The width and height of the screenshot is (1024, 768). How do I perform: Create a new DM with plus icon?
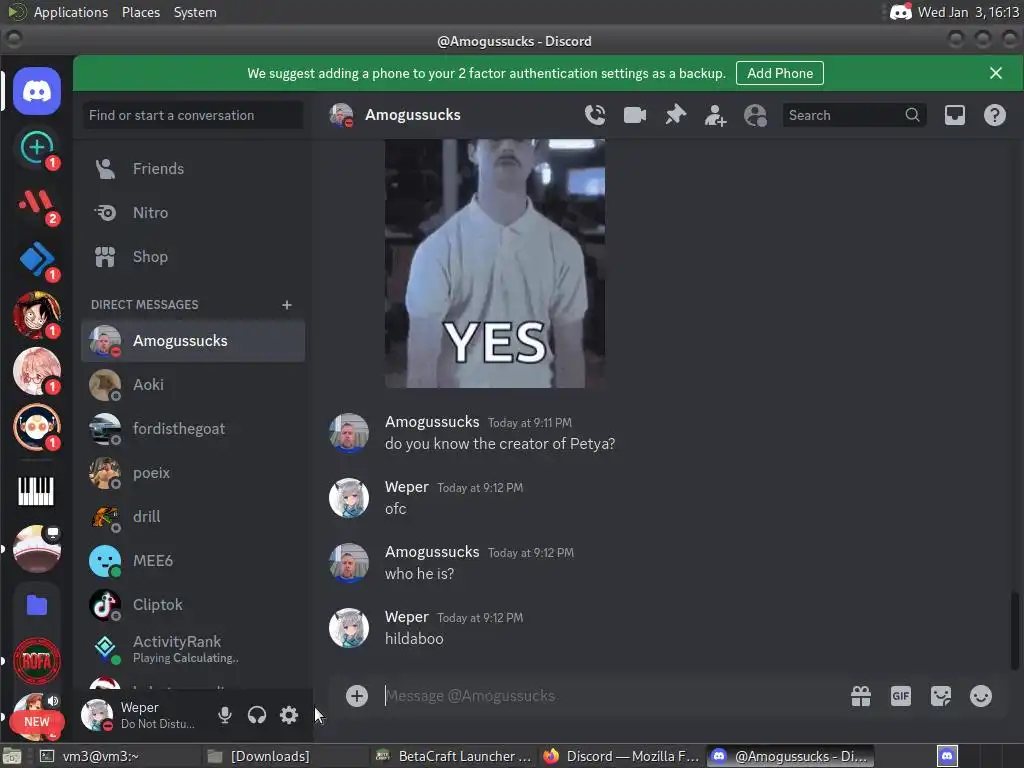287,305
